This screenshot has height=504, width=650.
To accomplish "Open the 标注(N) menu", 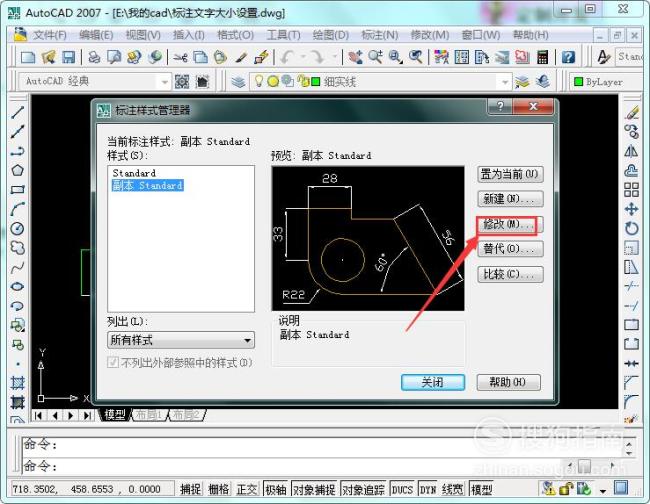I will click(380, 35).
